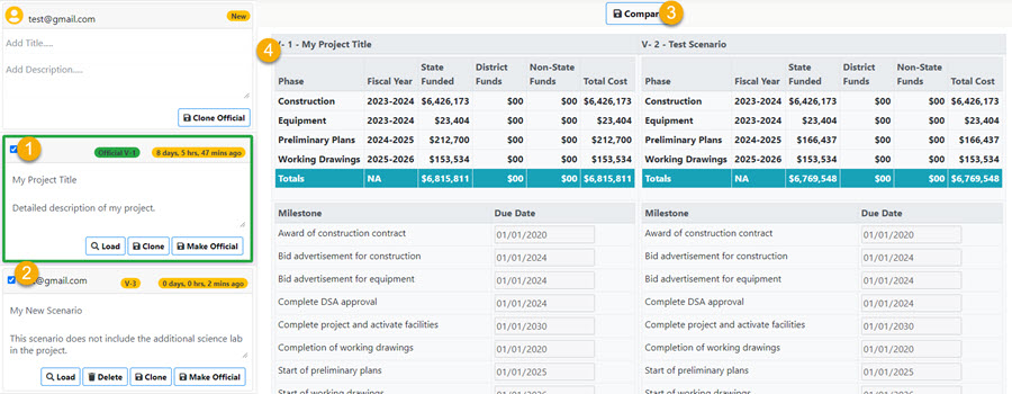This screenshot has height=395, width=1012.
Task: Click V-2 Totals Total Cost $6,769,548
Action: point(975,179)
